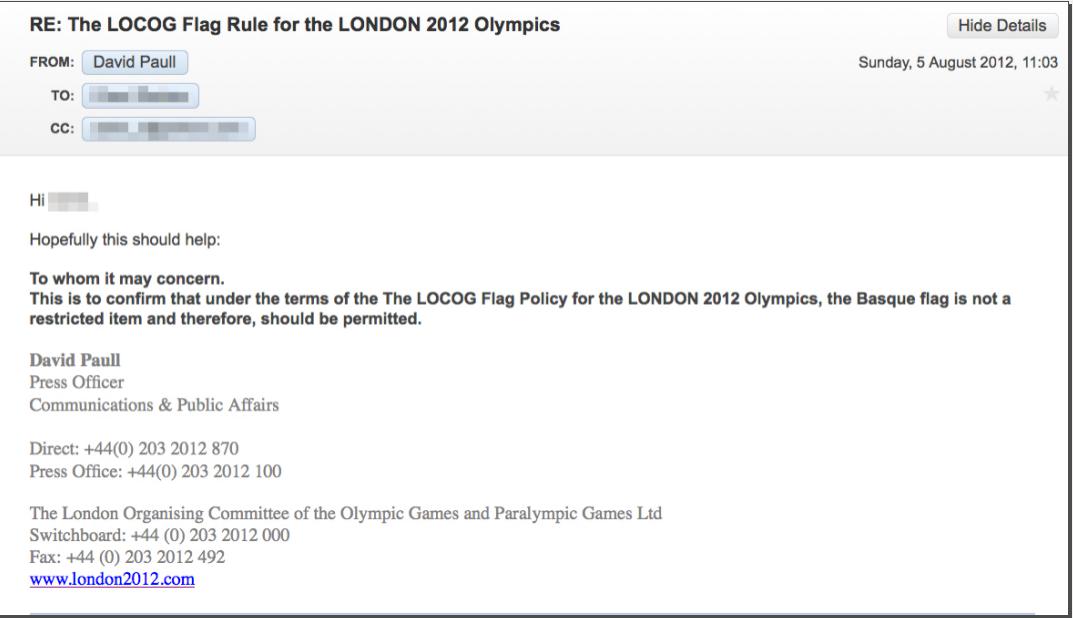The width and height of the screenshot is (1073, 618).
Task: Click the date Sunday, 5 August 2012
Action: pos(957,62)
